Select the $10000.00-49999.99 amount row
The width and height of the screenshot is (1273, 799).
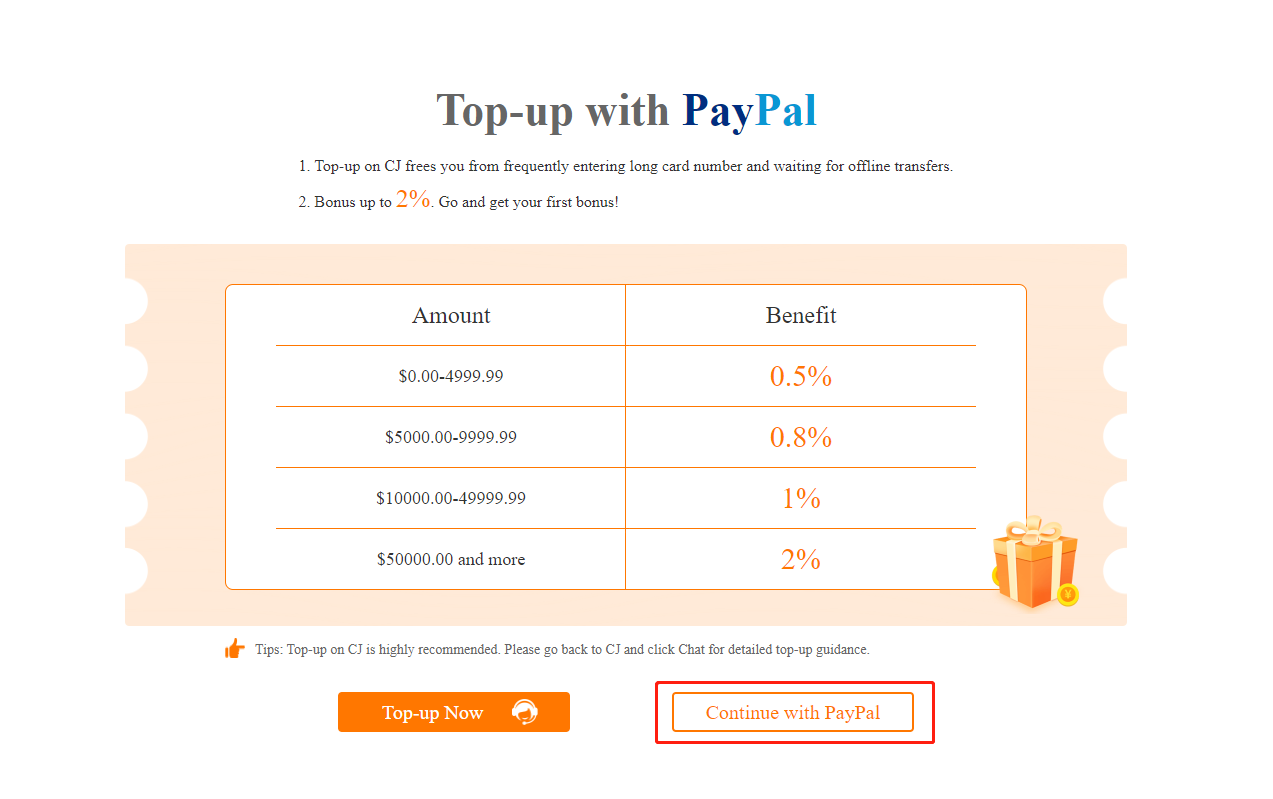pos(451,498)
